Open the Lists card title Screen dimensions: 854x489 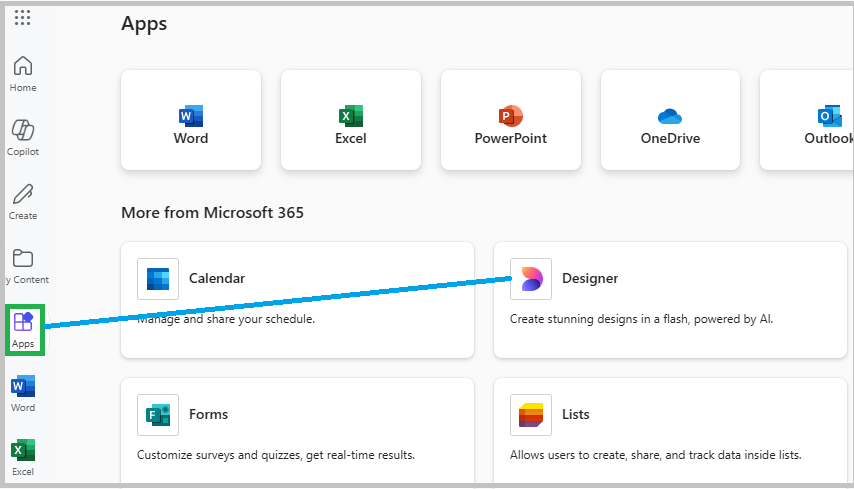[x=576, y=414]
